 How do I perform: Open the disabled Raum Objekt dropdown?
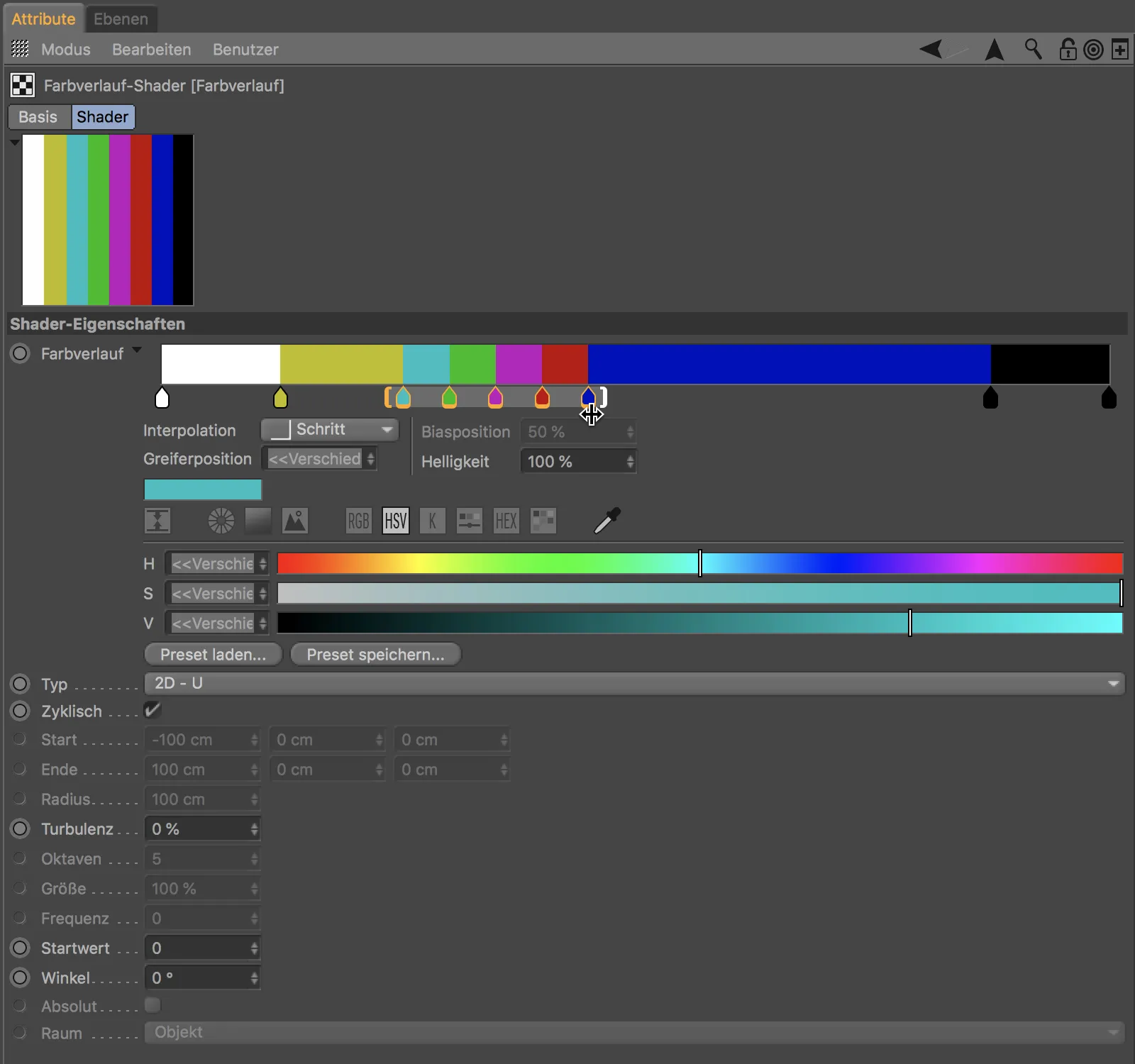click(x=634, y=1032)
